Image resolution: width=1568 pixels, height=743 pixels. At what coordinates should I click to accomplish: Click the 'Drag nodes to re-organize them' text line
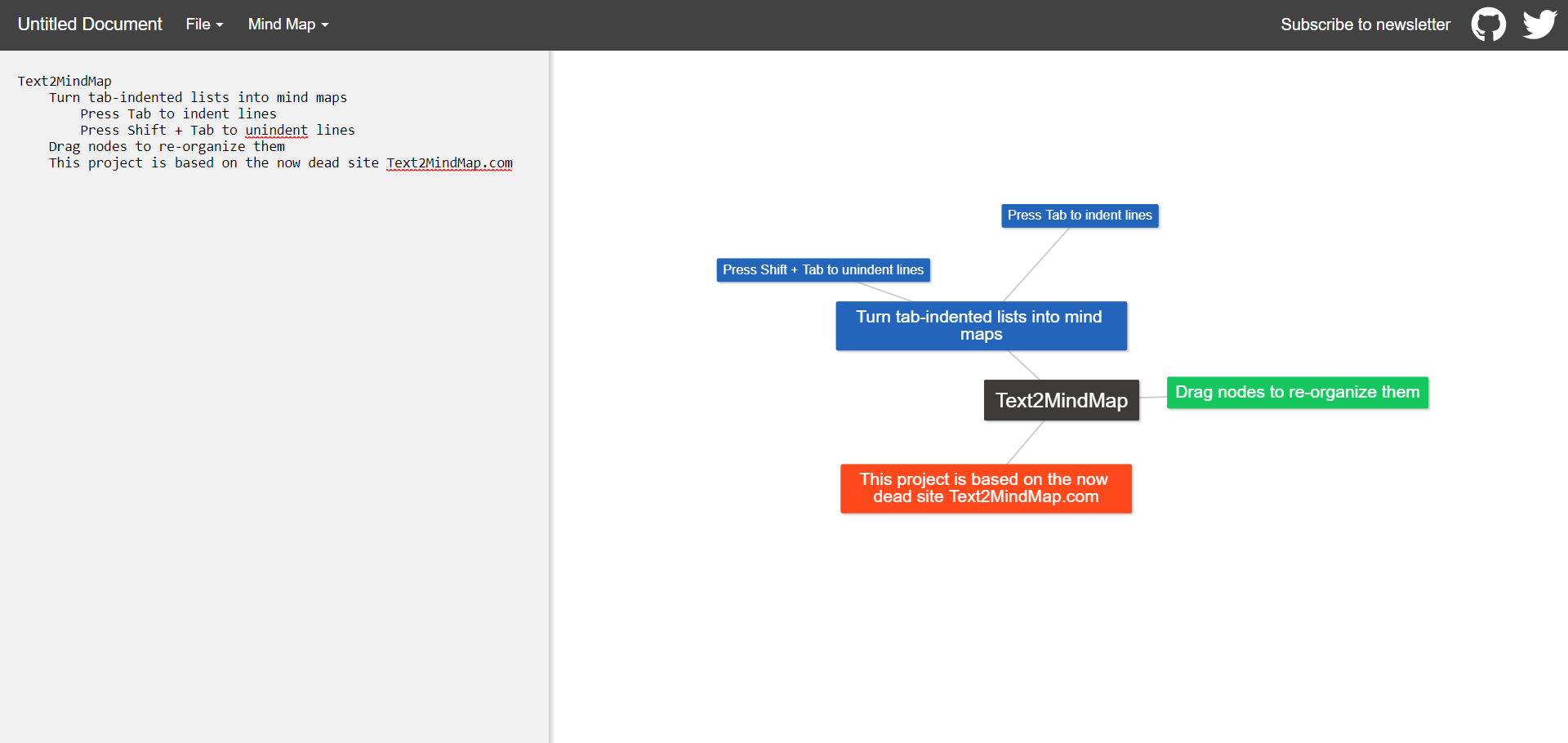[x=167, y=147]
